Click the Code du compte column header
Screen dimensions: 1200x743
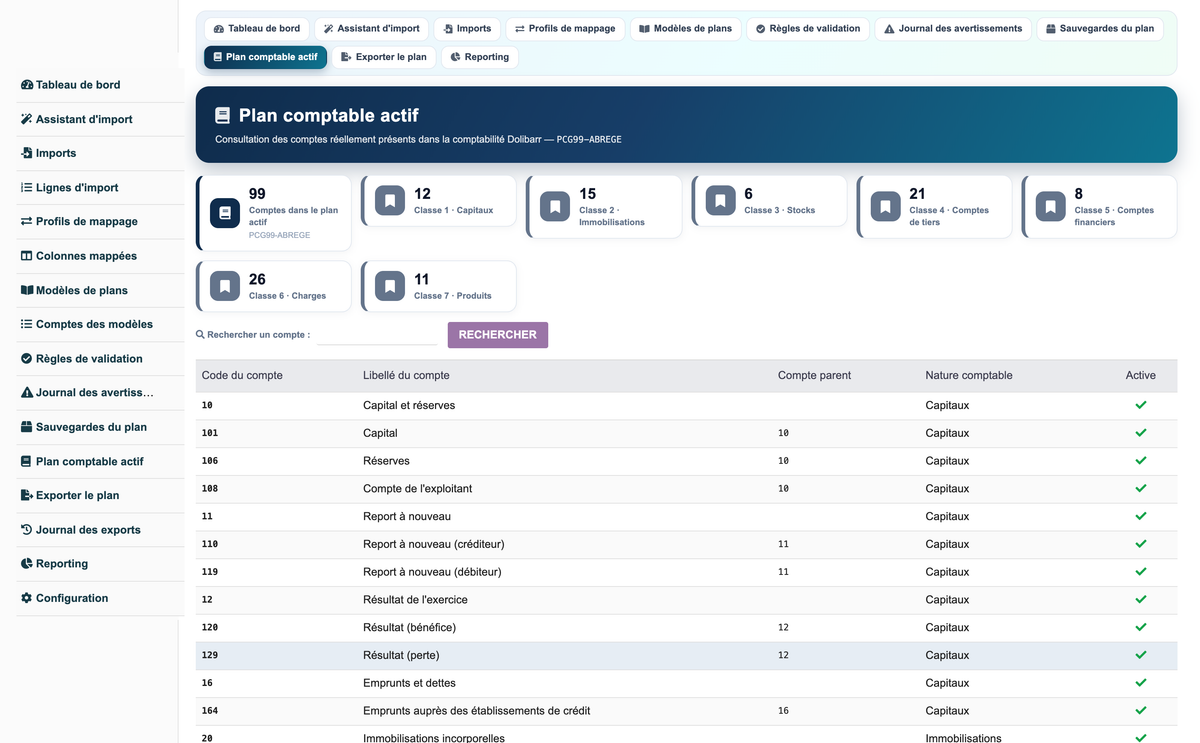[242, 376]
